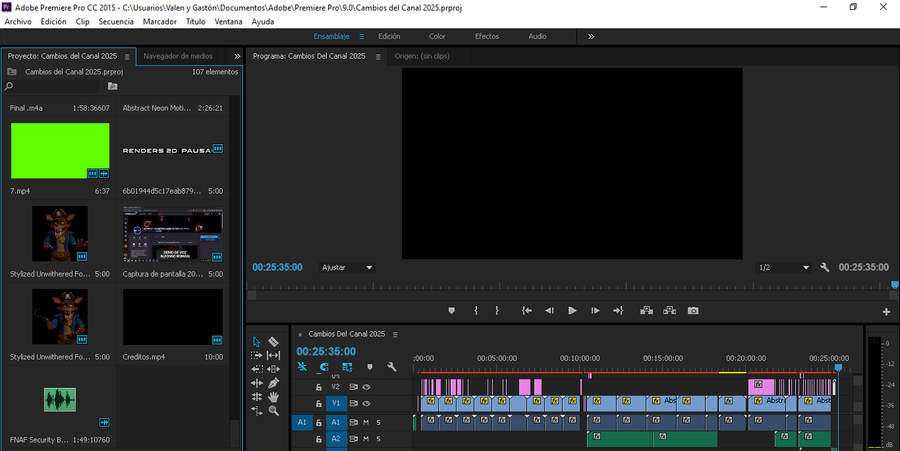Play the program sequence

(572, 310)
